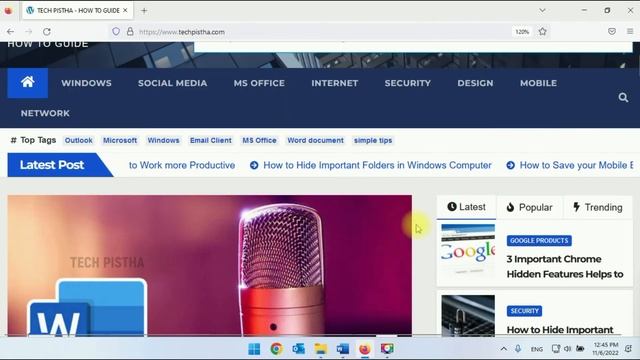Click the SECURITY category badge in sidebar
The image size is (640, 360).
pos(524,311)
